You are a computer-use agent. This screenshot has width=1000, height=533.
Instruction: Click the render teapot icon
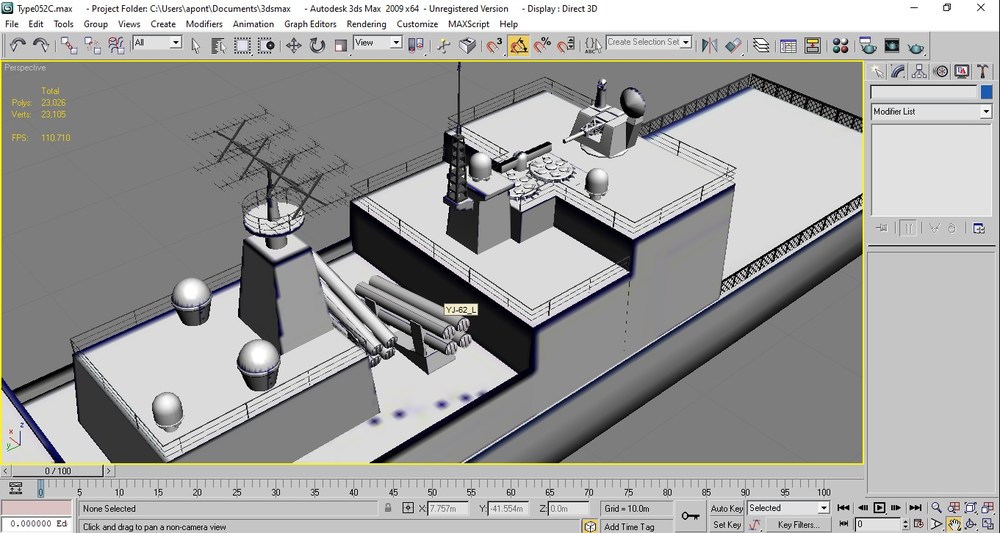coord(916,46)
